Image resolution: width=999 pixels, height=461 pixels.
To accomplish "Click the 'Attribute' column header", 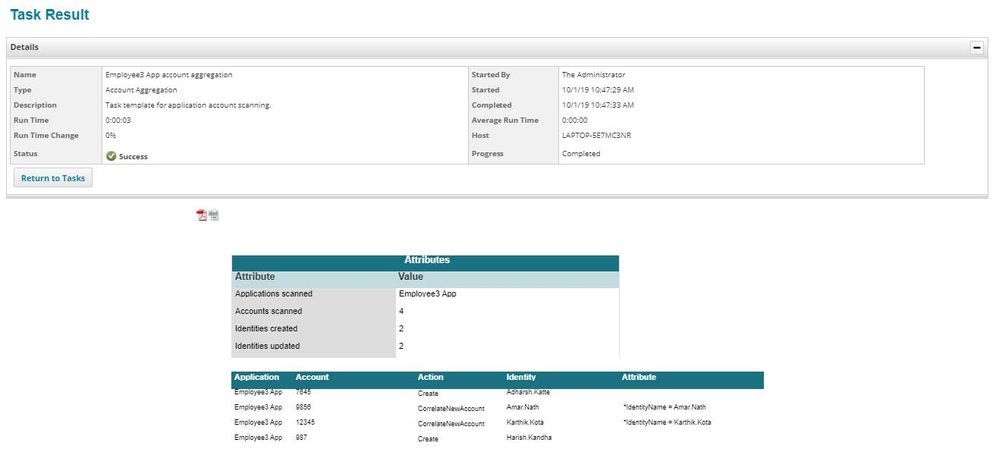I will [255, 277].
